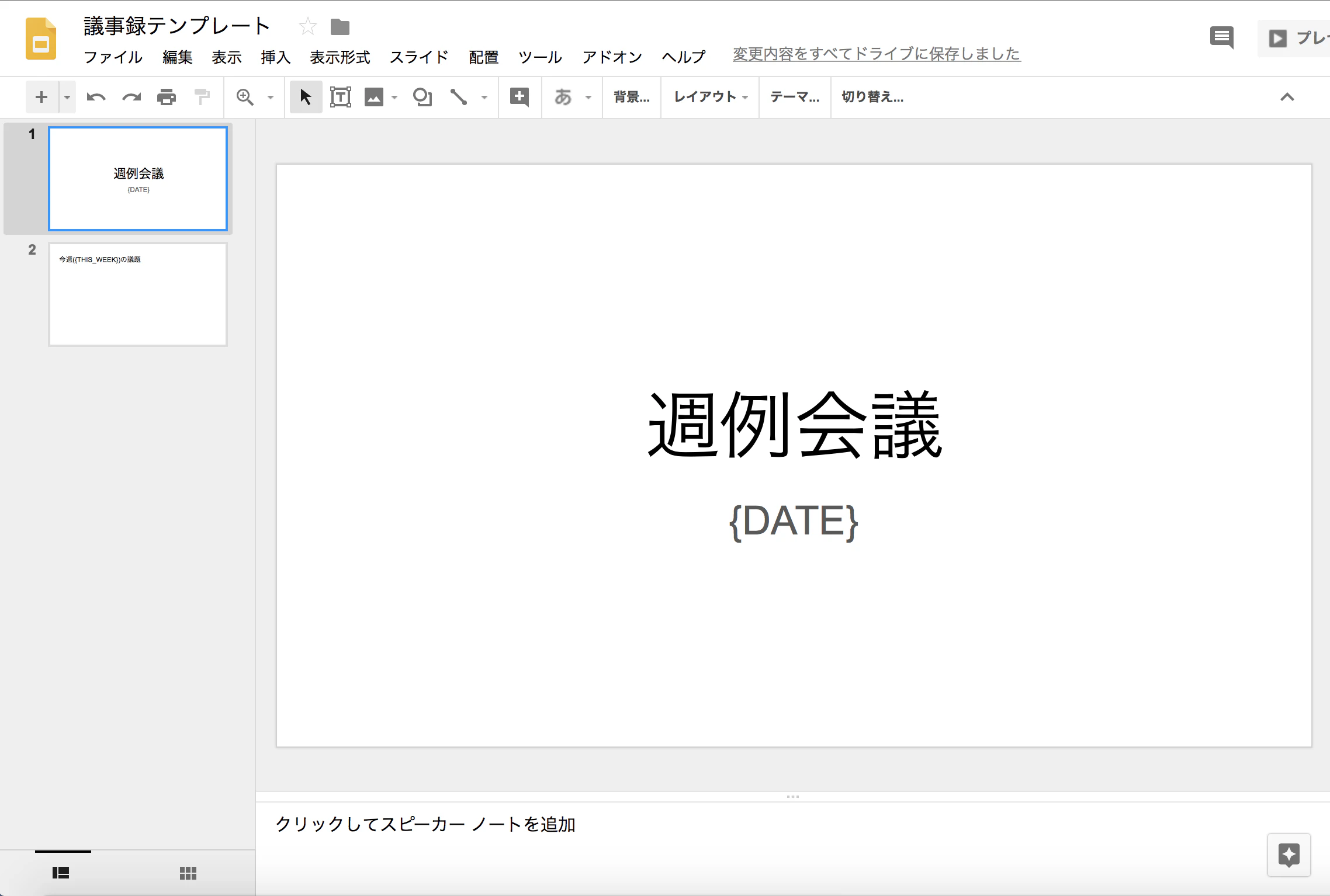Open the 挿入 menu
The width and height of the screenshot is (1330, 896).
[276, 57]
